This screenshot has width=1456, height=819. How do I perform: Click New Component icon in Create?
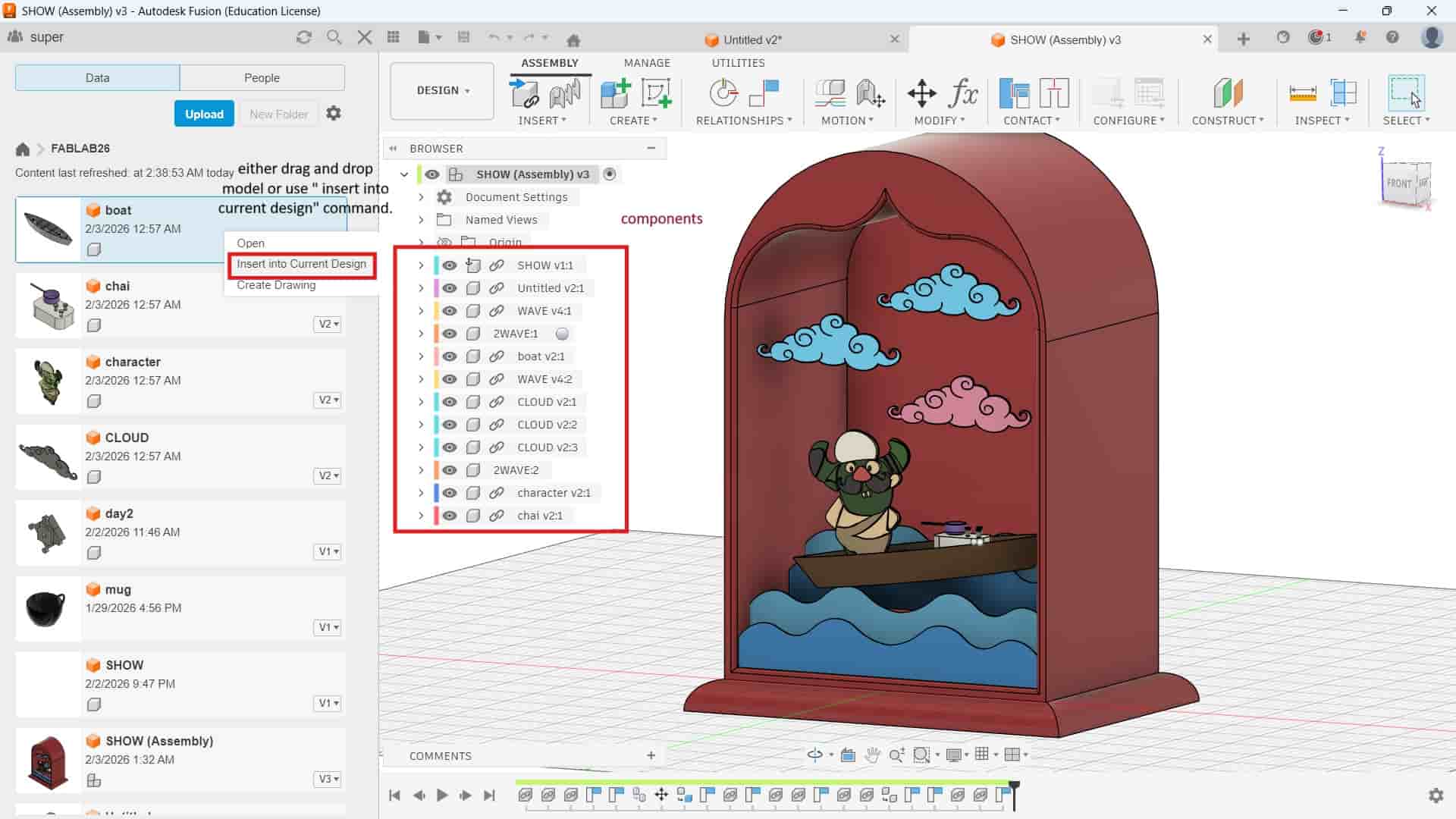click(615, 93)
